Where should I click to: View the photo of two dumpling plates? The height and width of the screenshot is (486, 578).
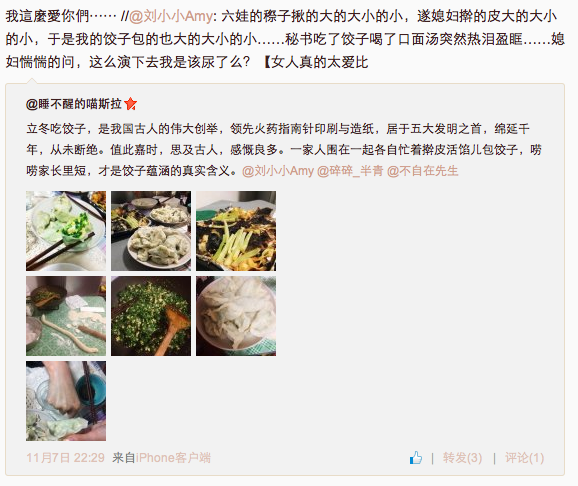coord(151,231)
